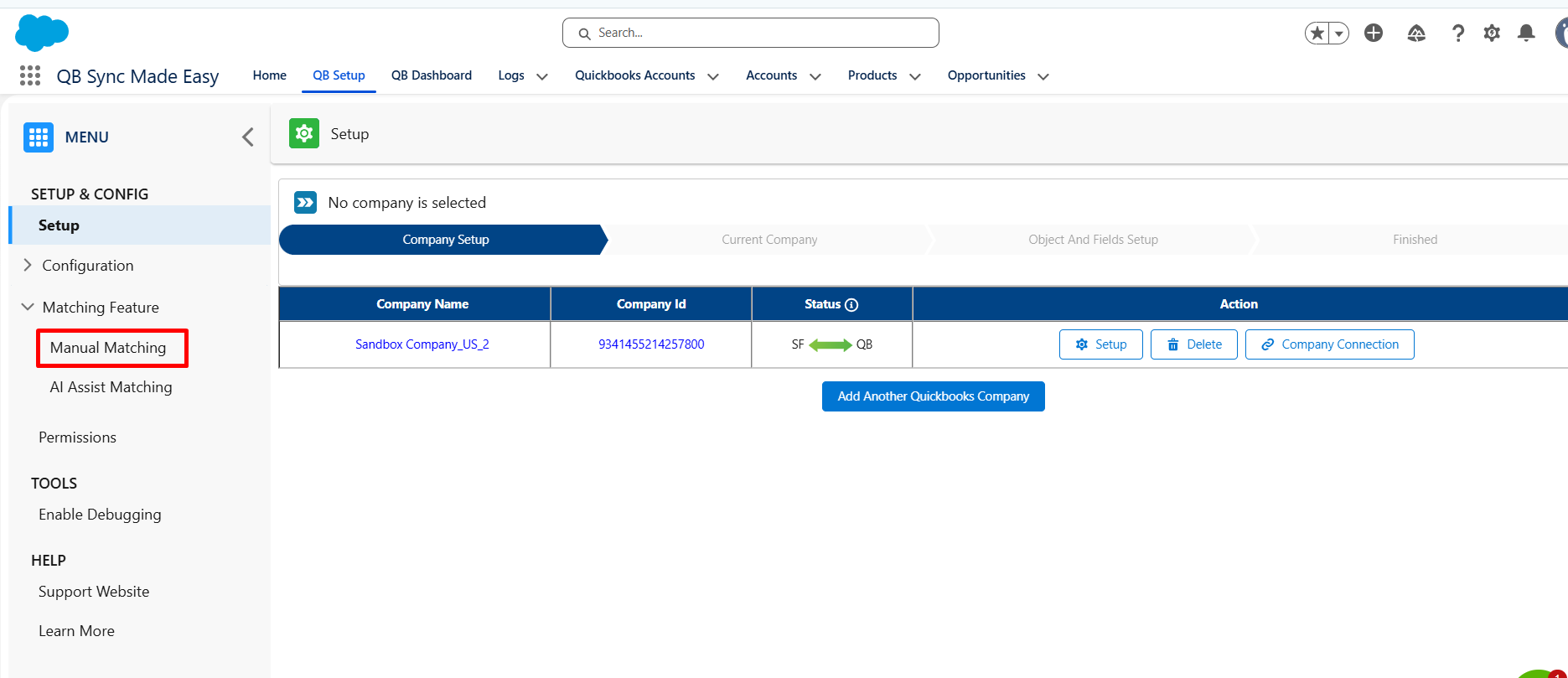This screenshot has height=678, width=1568.
Task: Open the Accounts tab
Action: tap(772, 75)
